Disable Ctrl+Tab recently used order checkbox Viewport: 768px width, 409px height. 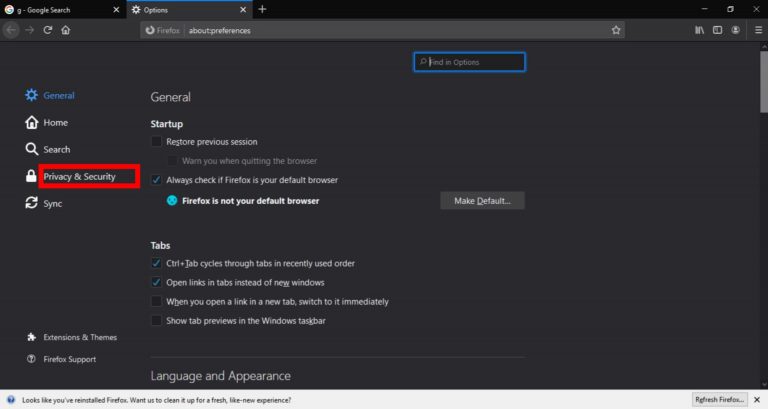pyautogui.click(x=156, y=263)
